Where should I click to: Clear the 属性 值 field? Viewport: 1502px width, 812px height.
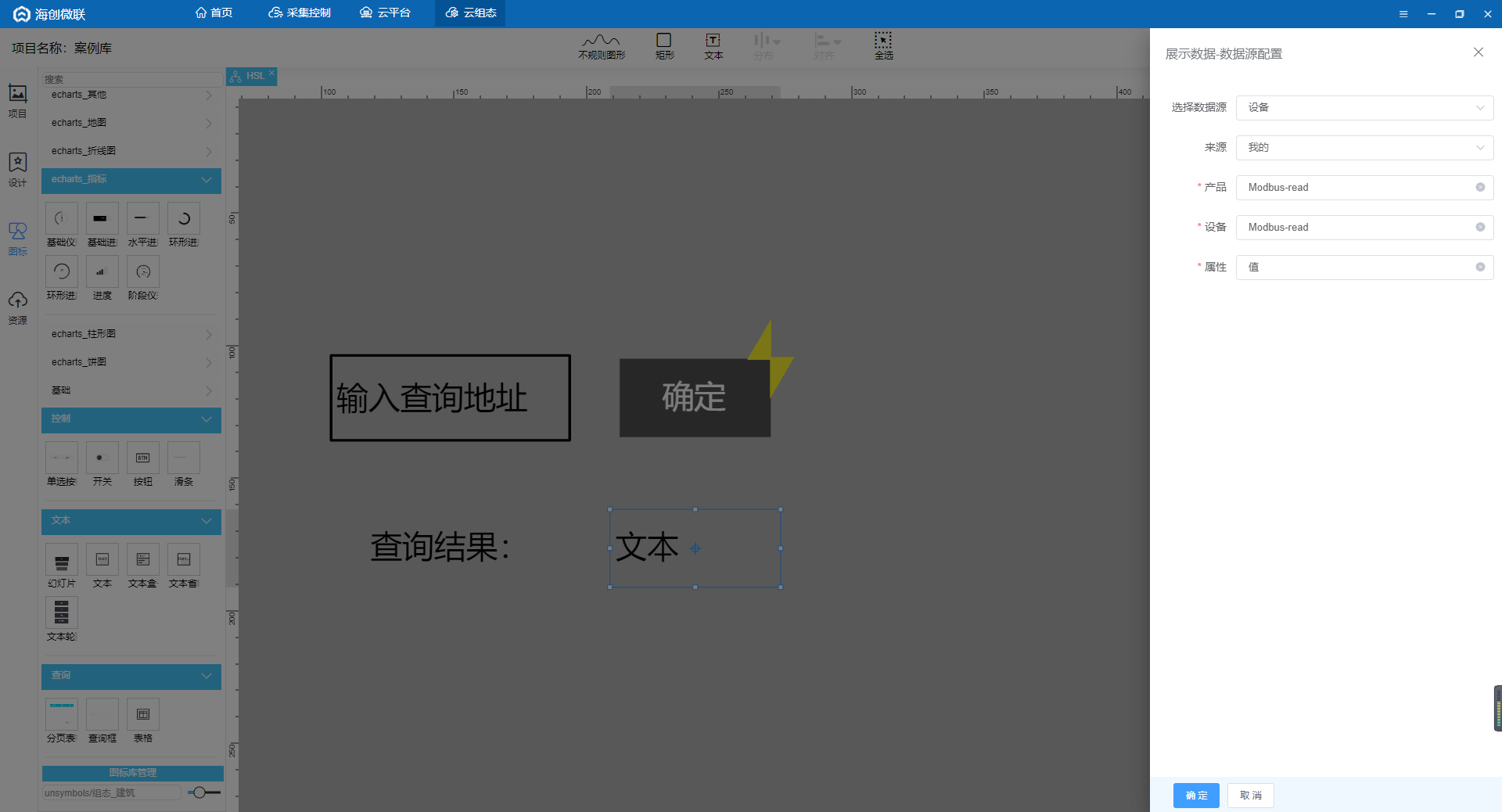coord(1480,268)
